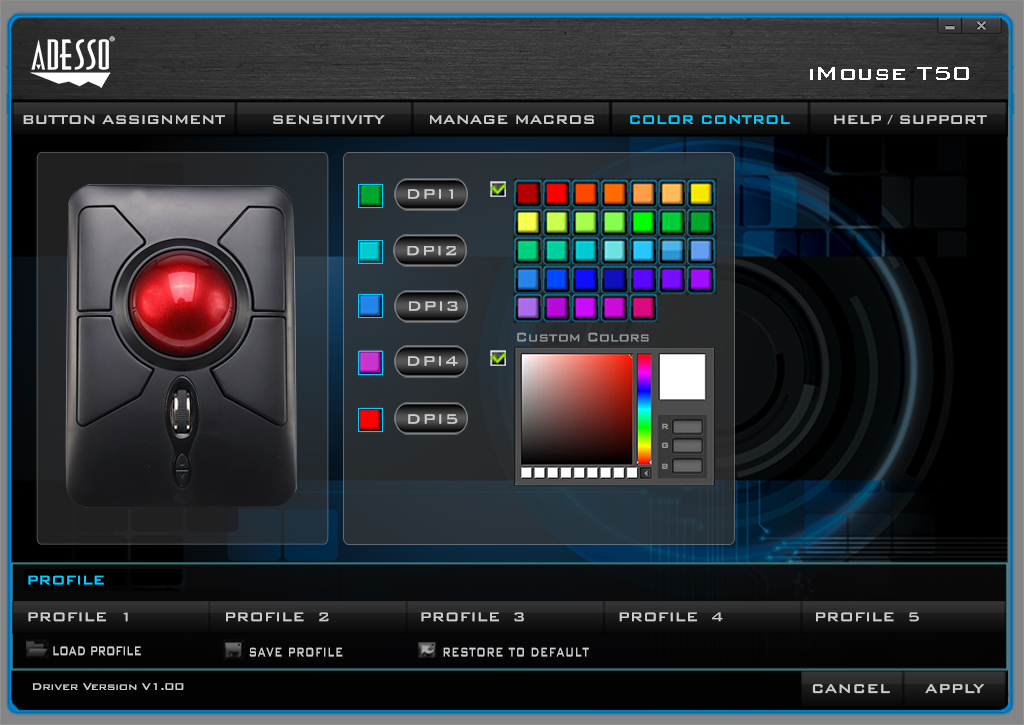Click the Apply button
The height and width of the screenshot is (725, 1024).
954,688
